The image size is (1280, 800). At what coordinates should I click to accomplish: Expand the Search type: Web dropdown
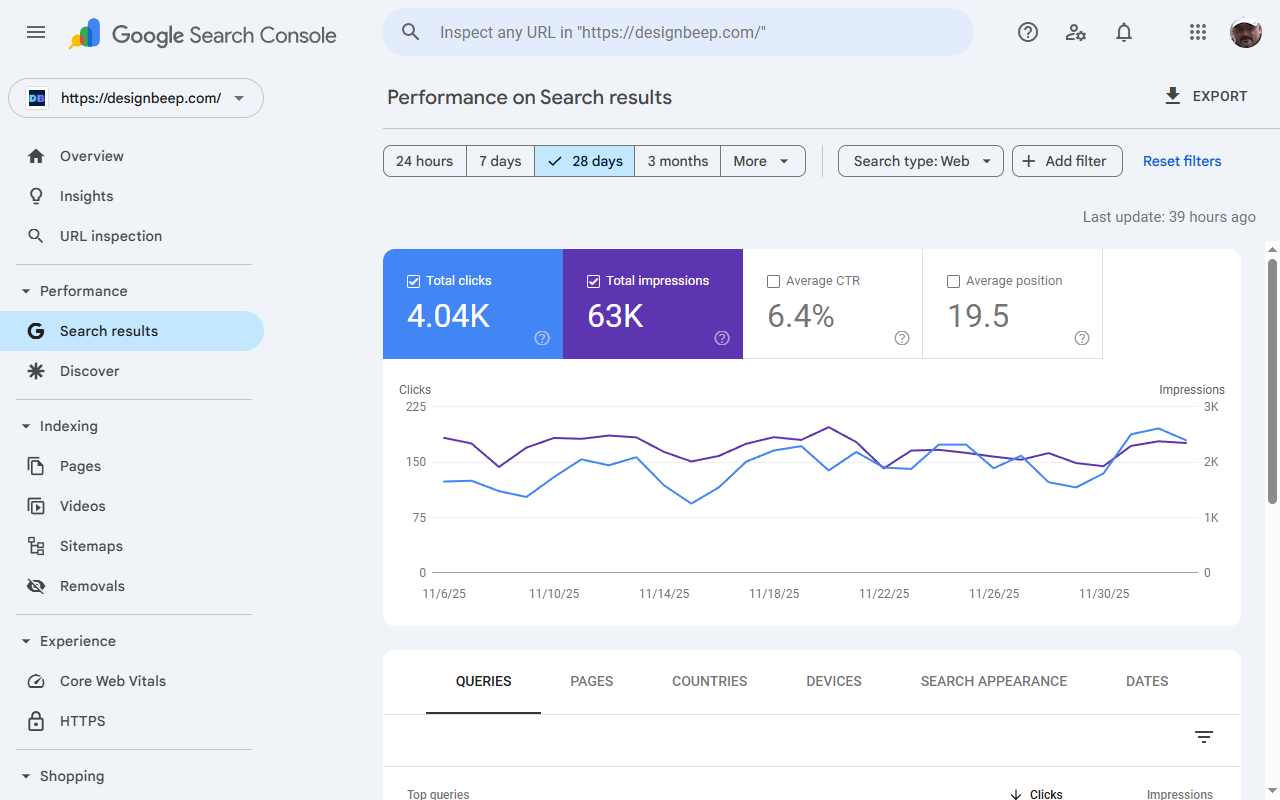tap(920, 161)
